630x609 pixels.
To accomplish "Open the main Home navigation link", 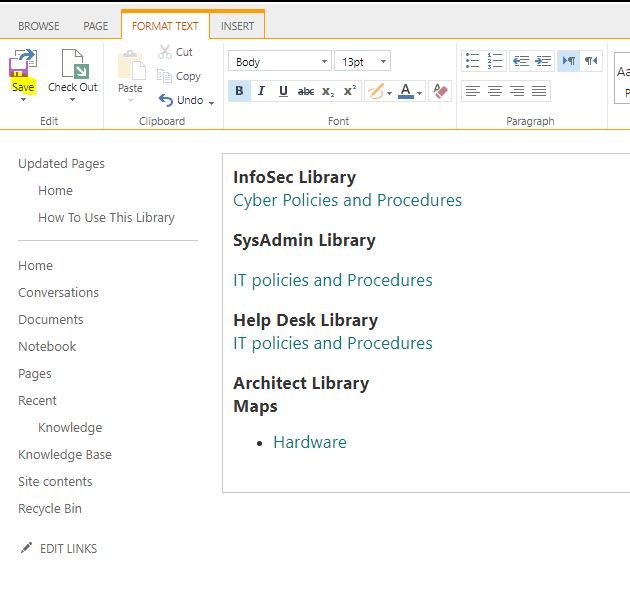I will tap(35, 266).
